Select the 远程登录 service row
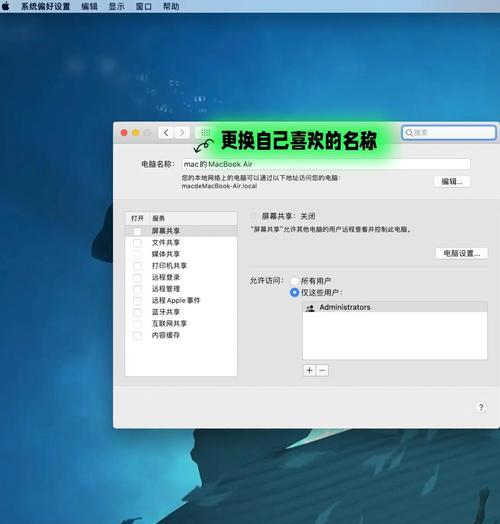Viewport: 500px width, 524px height. click(181, 277)
